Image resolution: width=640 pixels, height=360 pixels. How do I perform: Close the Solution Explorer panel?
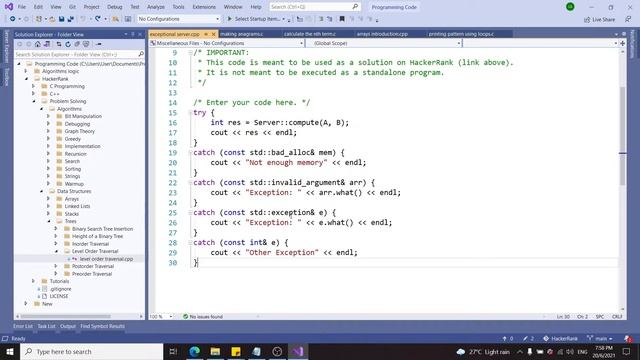(x=140, y=34)
